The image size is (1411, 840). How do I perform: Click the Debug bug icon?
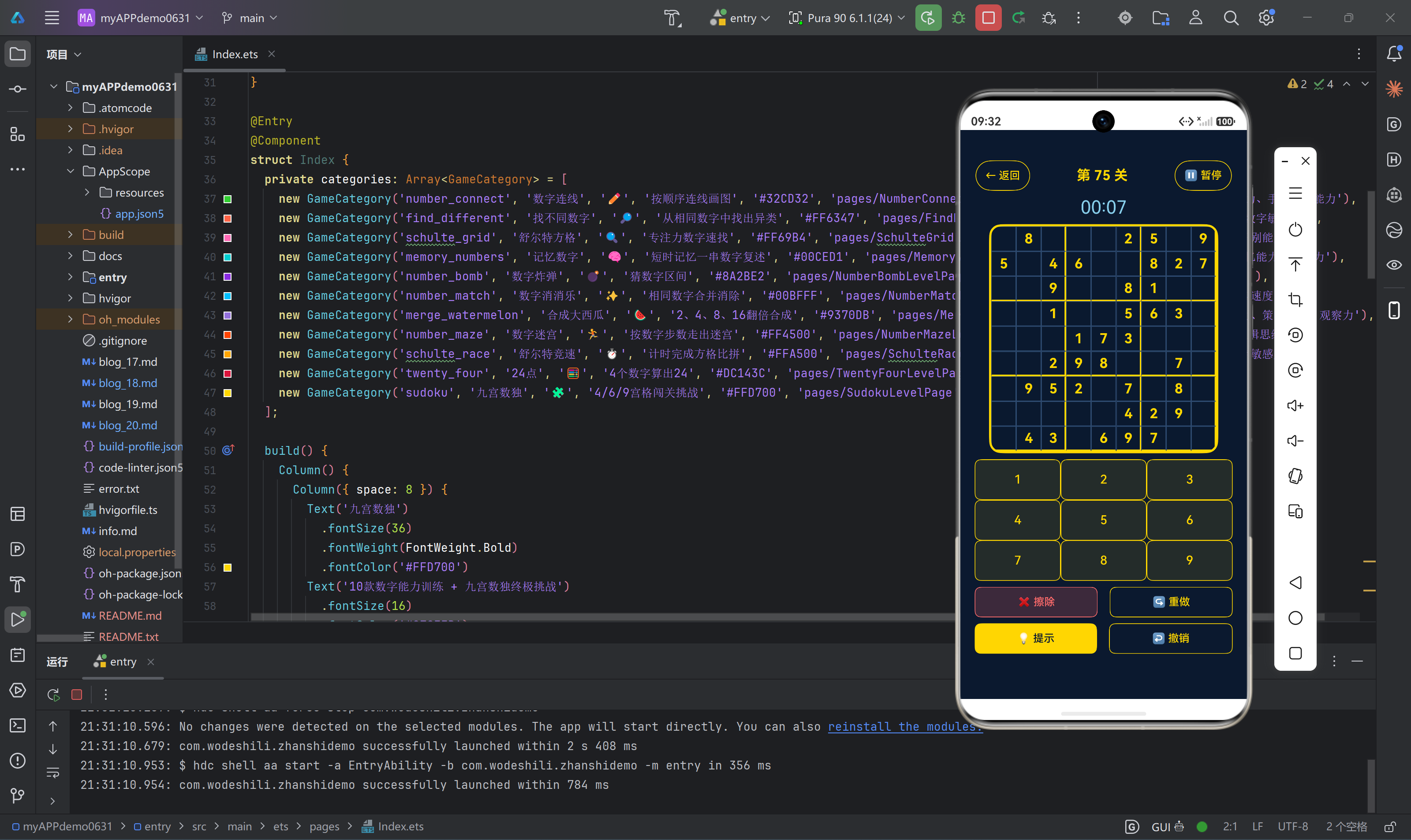point(958,18)
